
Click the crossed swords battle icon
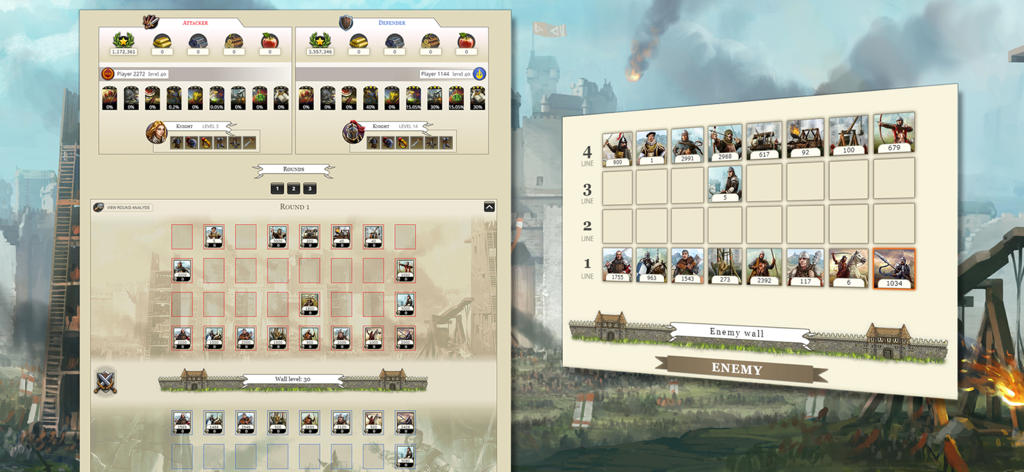coord(104,381)
